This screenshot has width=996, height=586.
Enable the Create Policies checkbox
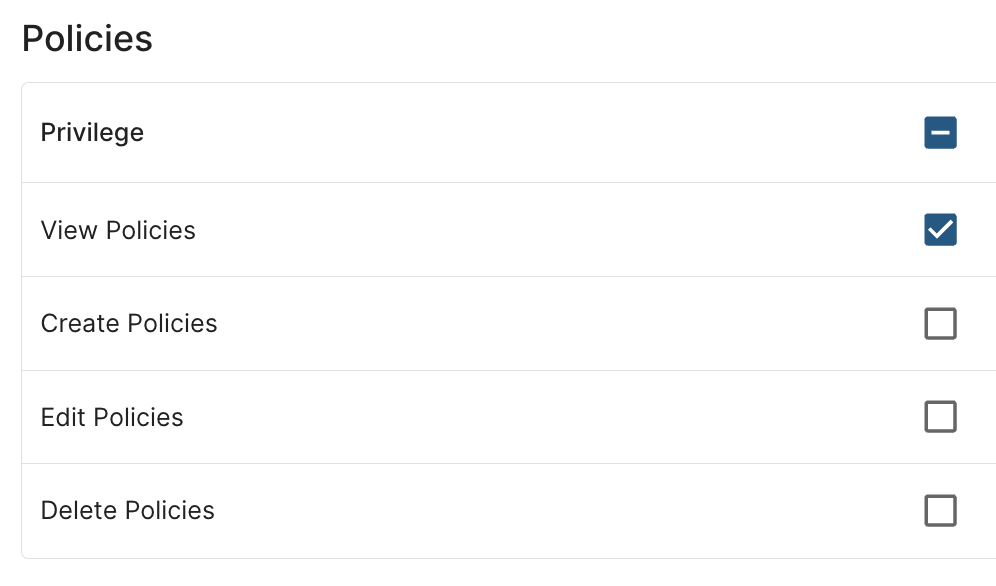(940, 324)
